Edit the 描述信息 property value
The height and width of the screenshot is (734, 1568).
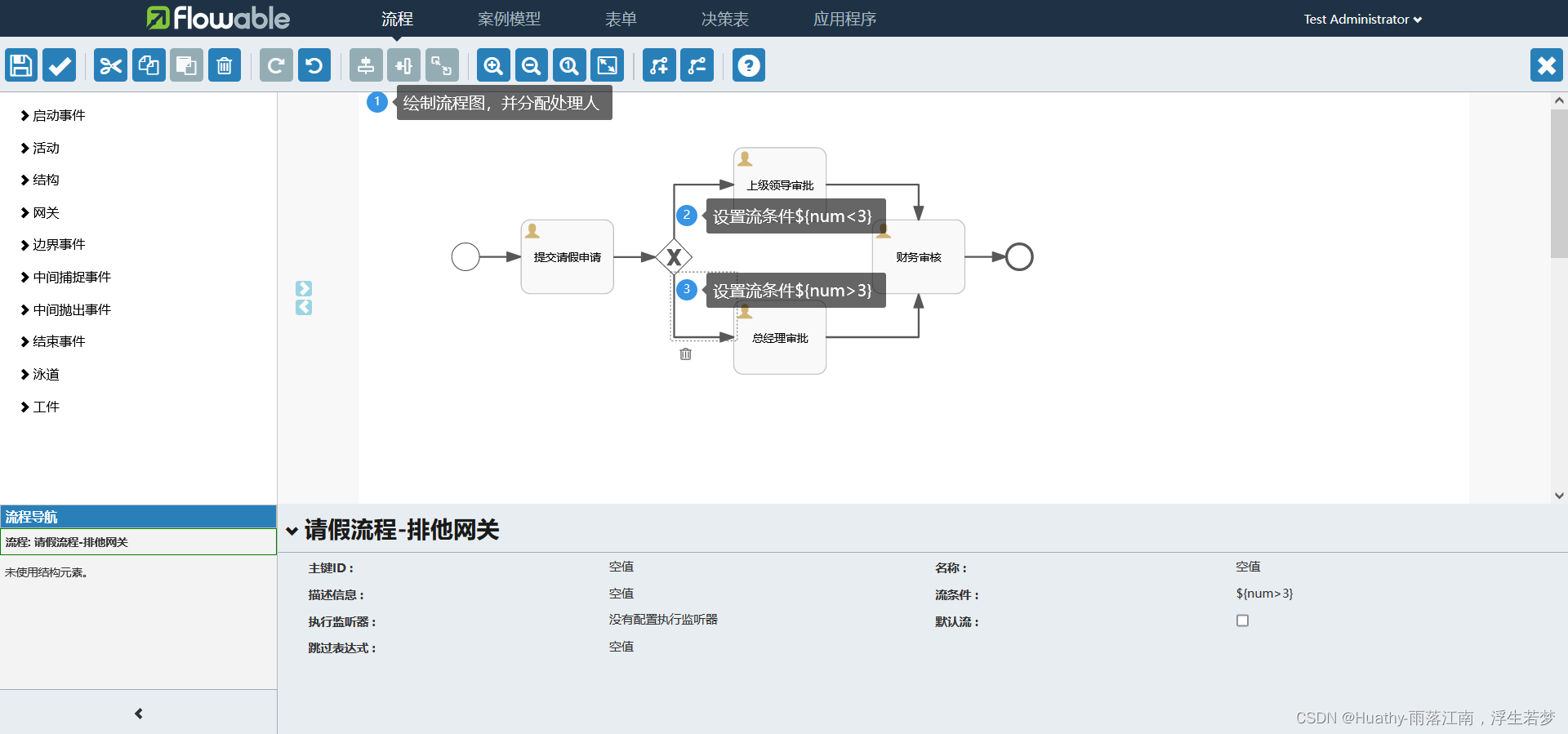(x=621, y=594)
